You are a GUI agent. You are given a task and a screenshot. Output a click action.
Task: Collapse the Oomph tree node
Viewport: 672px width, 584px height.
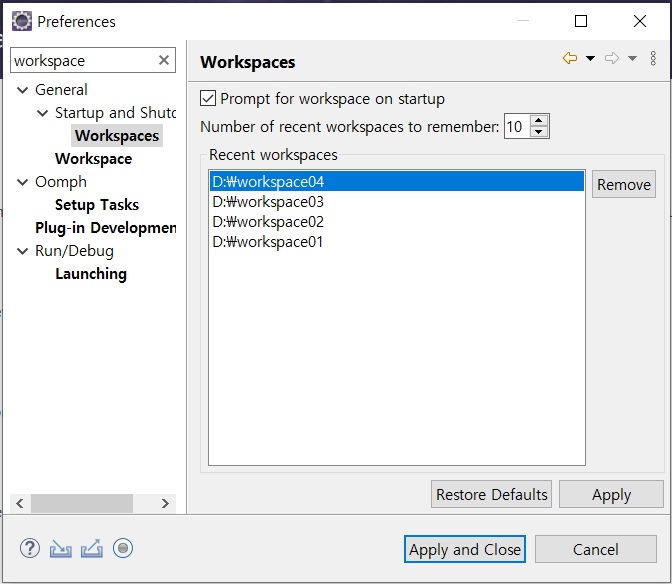[22, 182]
